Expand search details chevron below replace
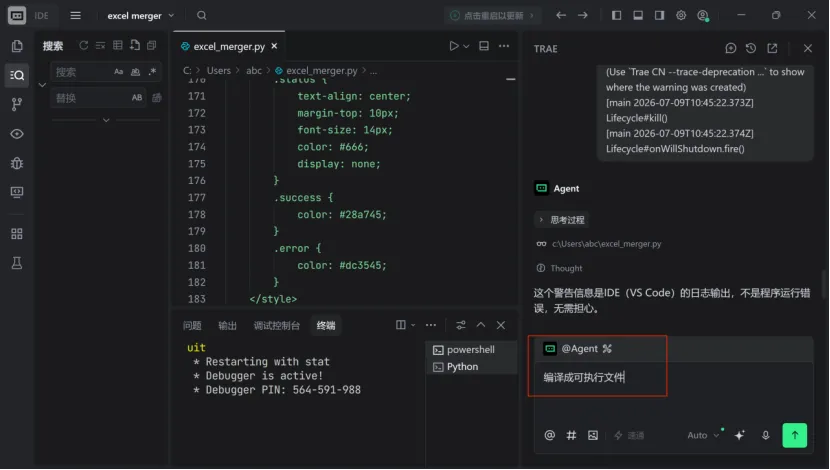The image size is (830, 470). click(106, 120)
